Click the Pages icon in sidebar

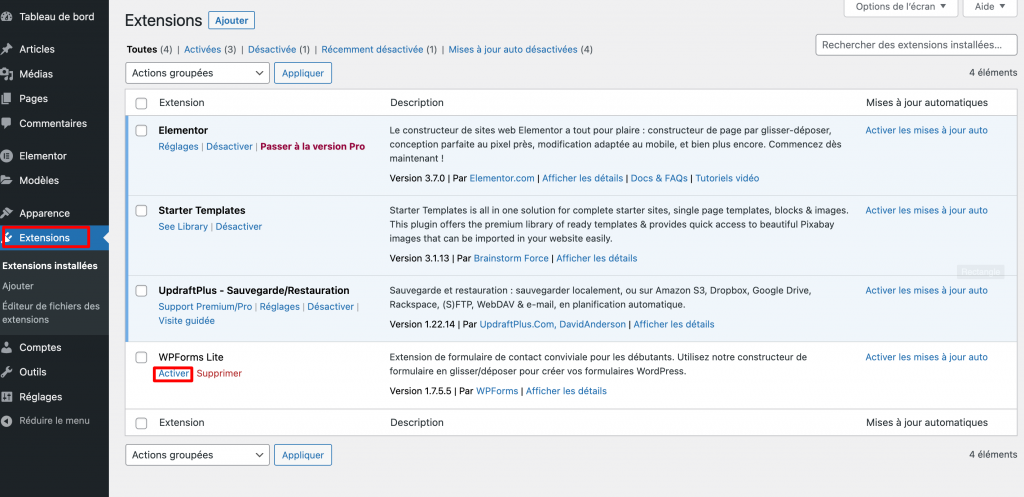(7, 99)
